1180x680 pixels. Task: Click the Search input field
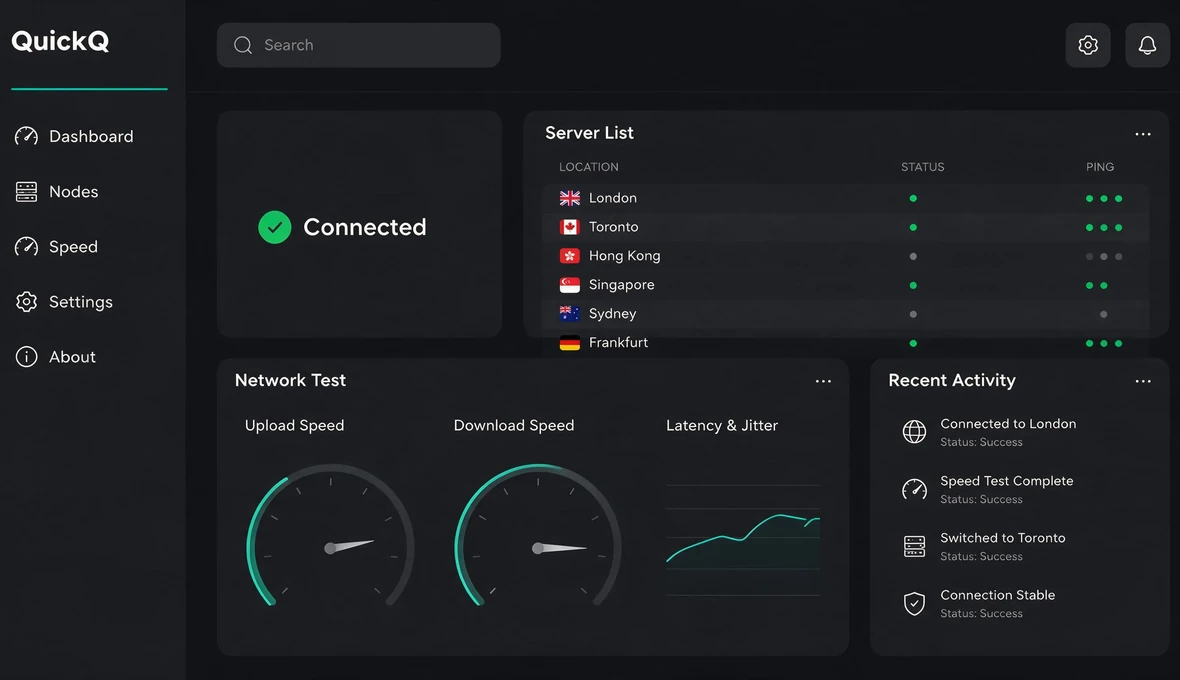[358, 45]
